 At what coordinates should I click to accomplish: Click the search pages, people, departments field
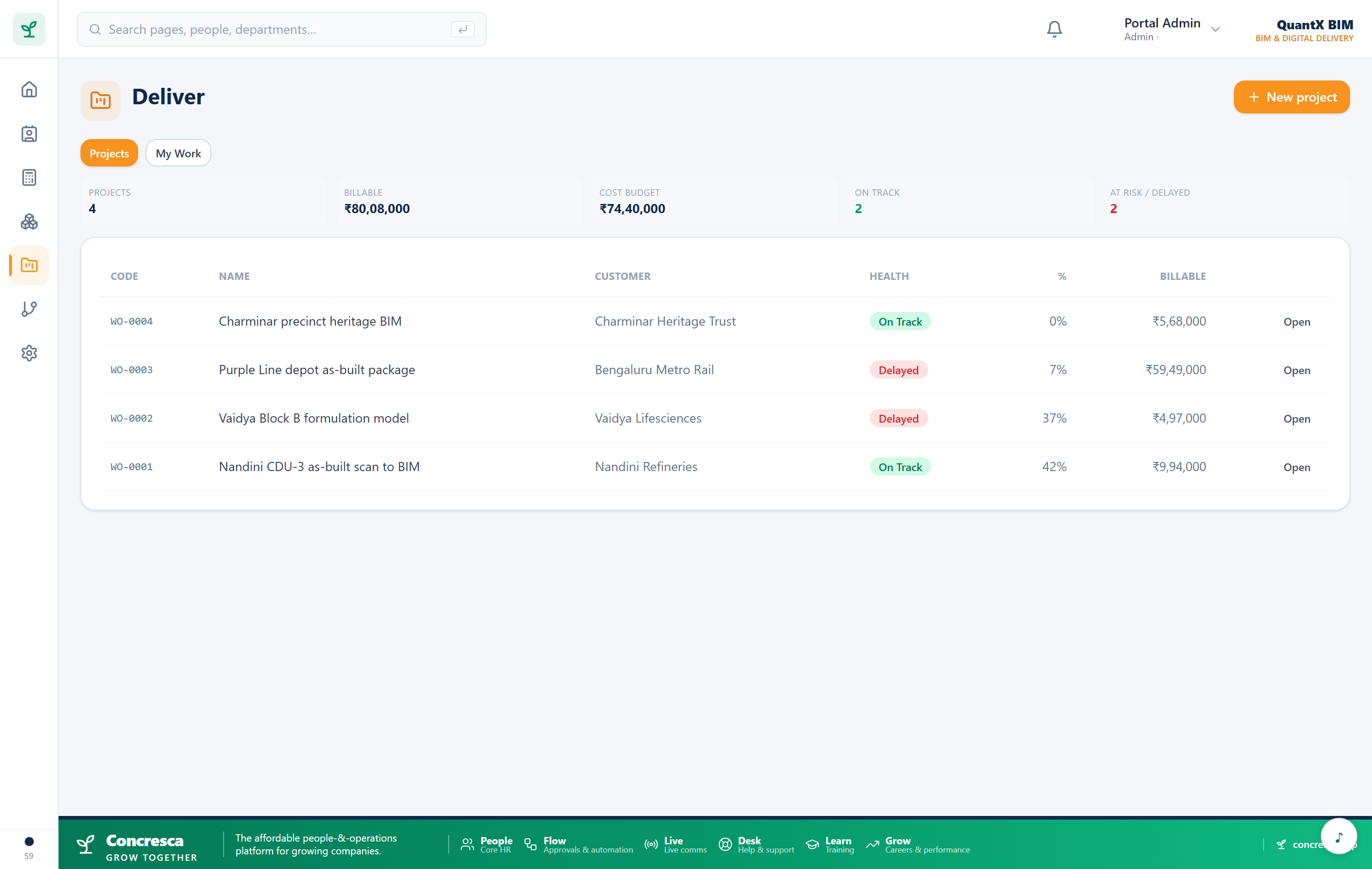tap(281, 29)
